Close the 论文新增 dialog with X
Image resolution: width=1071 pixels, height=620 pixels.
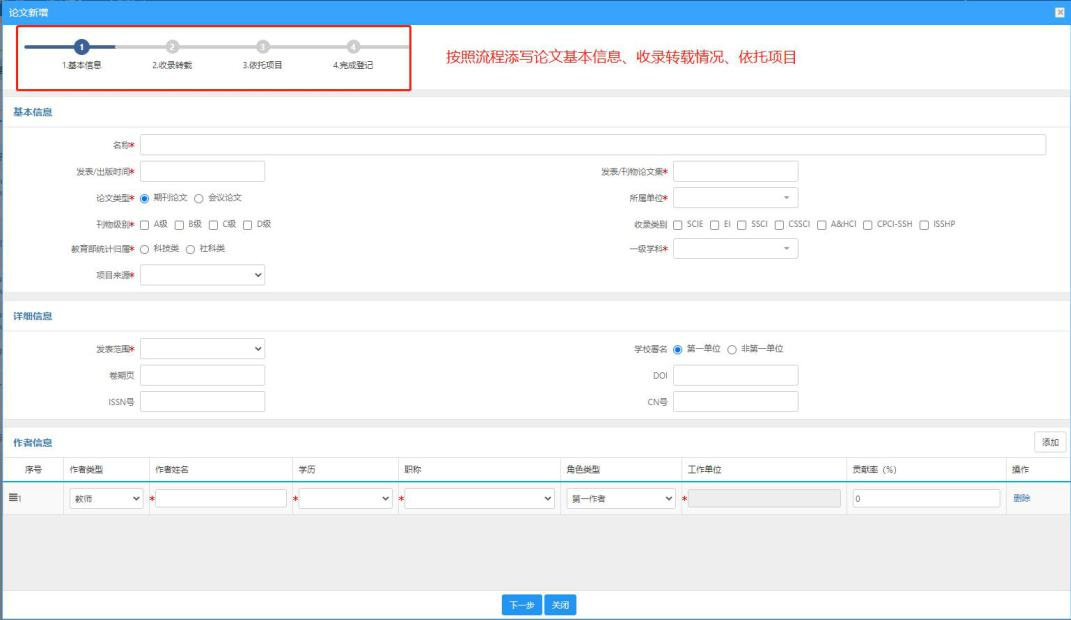1060,12
